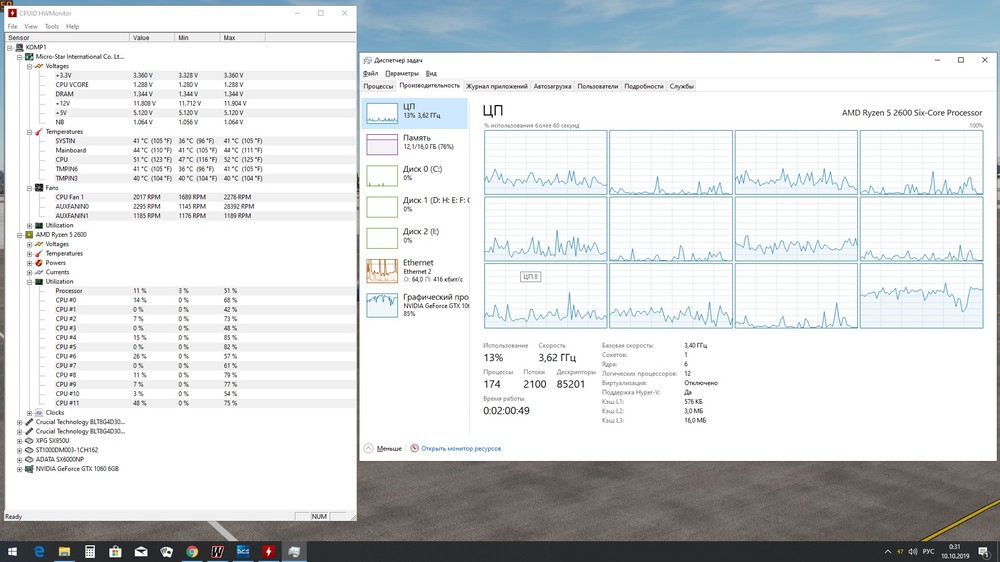Collapse the motherboard Temperatures node
The width and height of the screenshot is (1000, 562).
(x=29, y=132)
